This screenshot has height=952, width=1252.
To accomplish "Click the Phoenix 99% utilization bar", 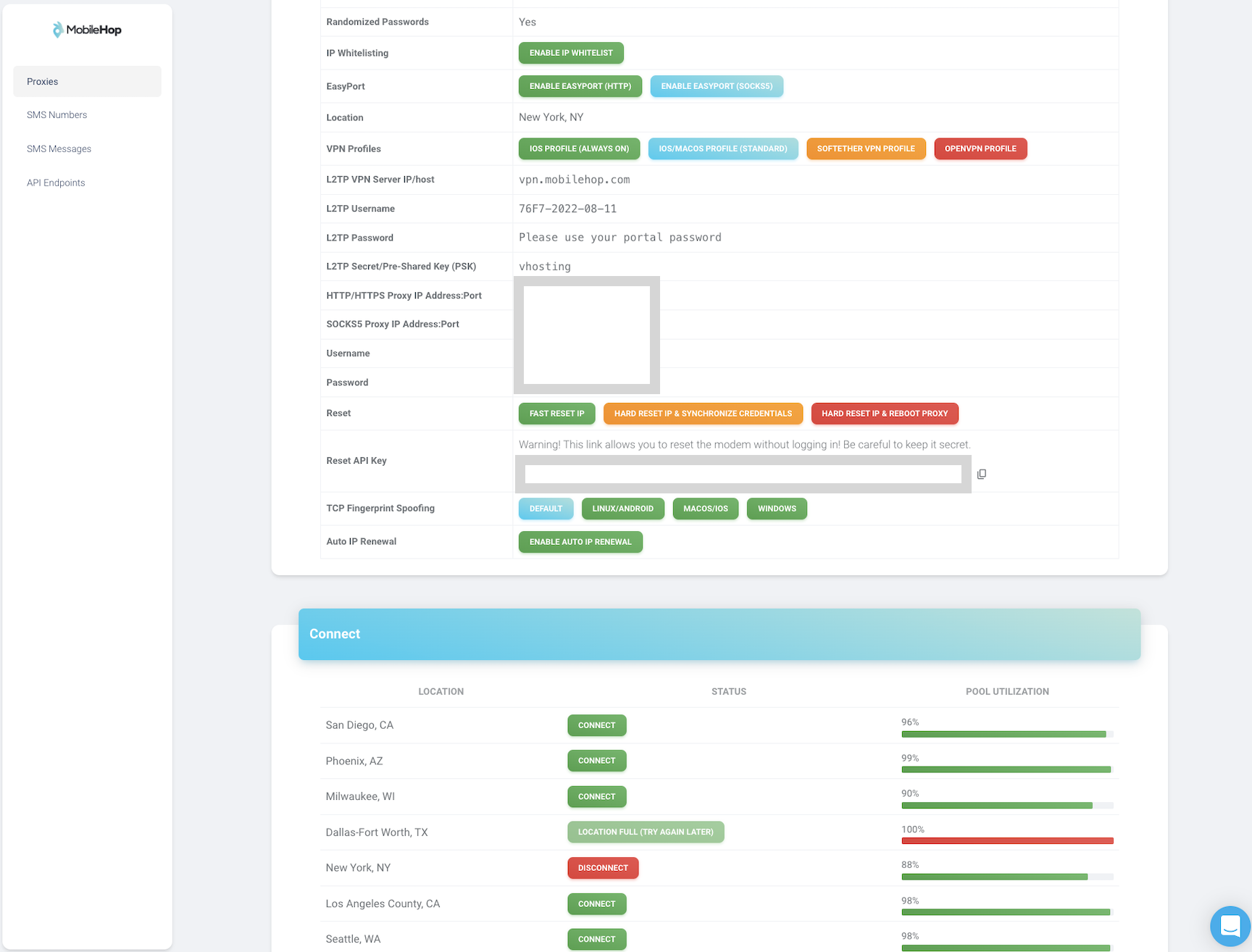I will click(x=1007, y=770).
